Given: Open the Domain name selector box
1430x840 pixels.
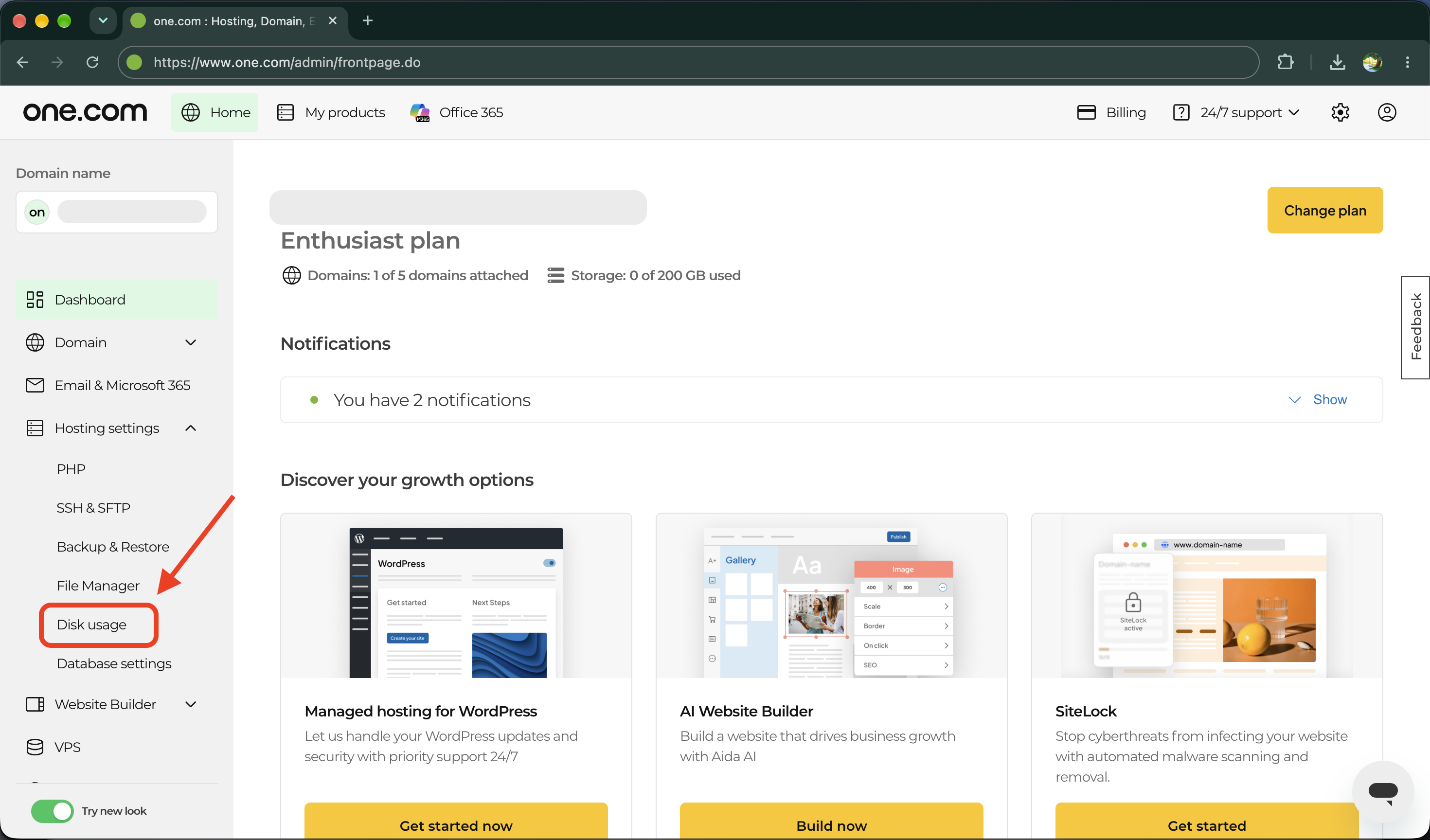Looking at the screenshot, I should coord(116,212).
